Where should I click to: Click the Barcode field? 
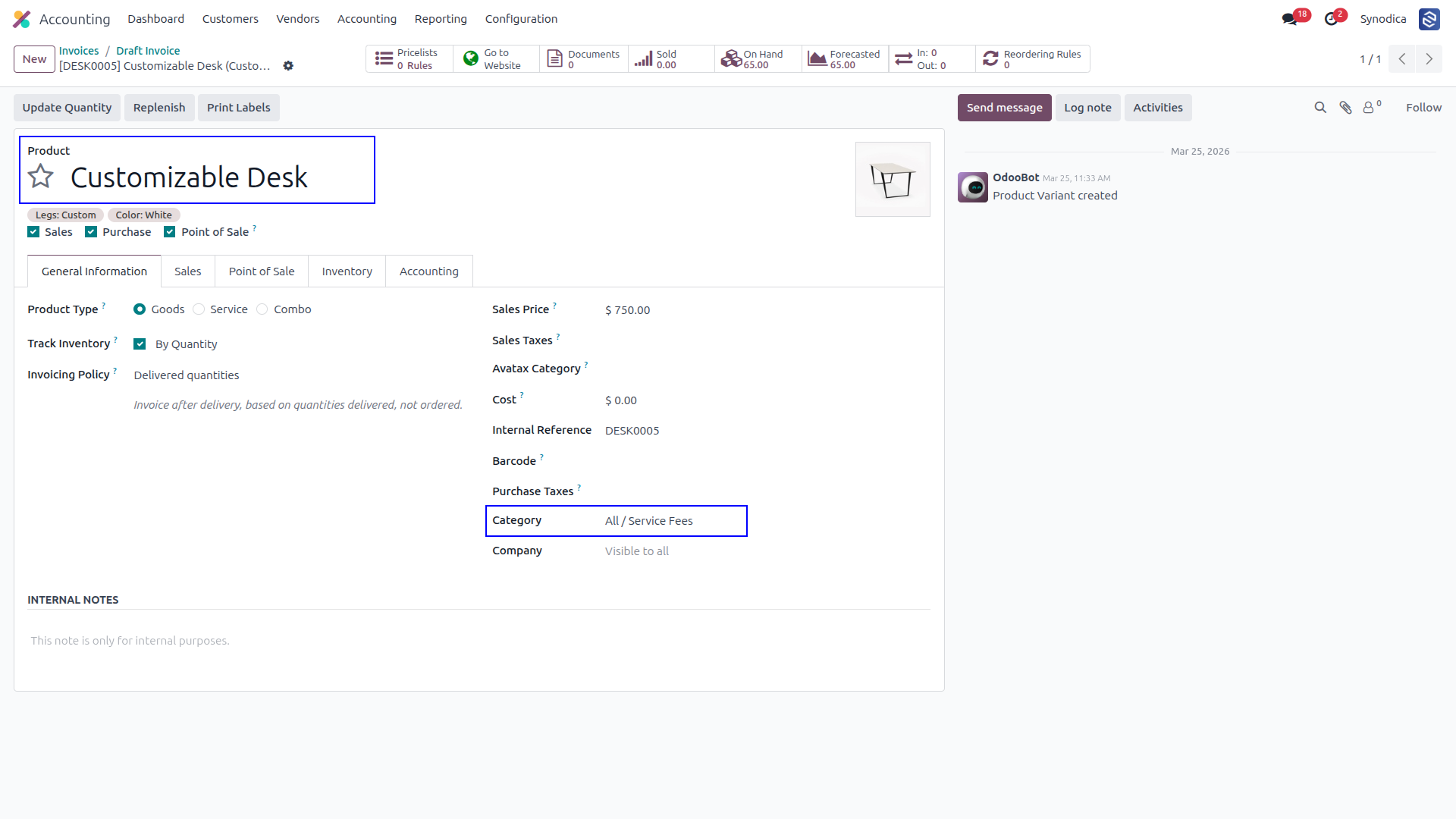(x=767, y=461)
